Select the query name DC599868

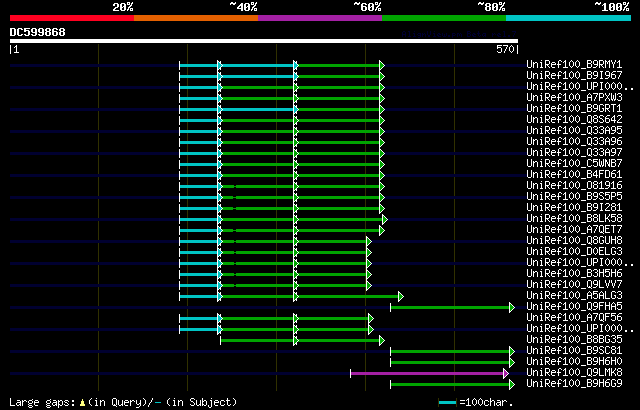[38, 32]
